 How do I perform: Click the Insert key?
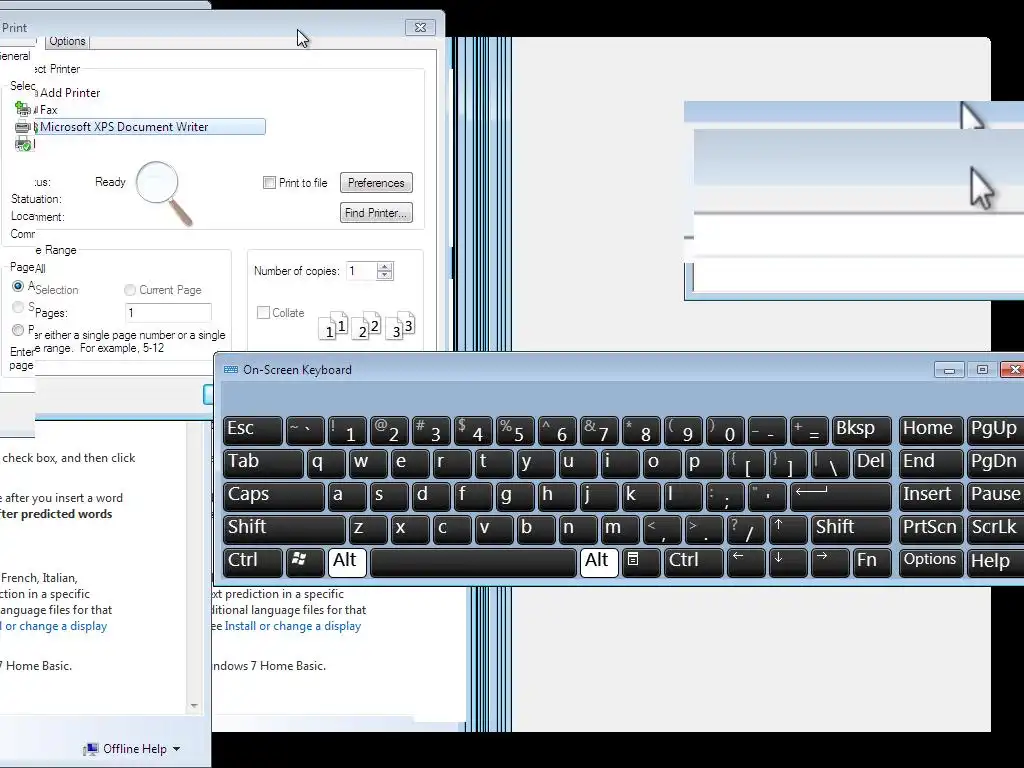[931, 497]
